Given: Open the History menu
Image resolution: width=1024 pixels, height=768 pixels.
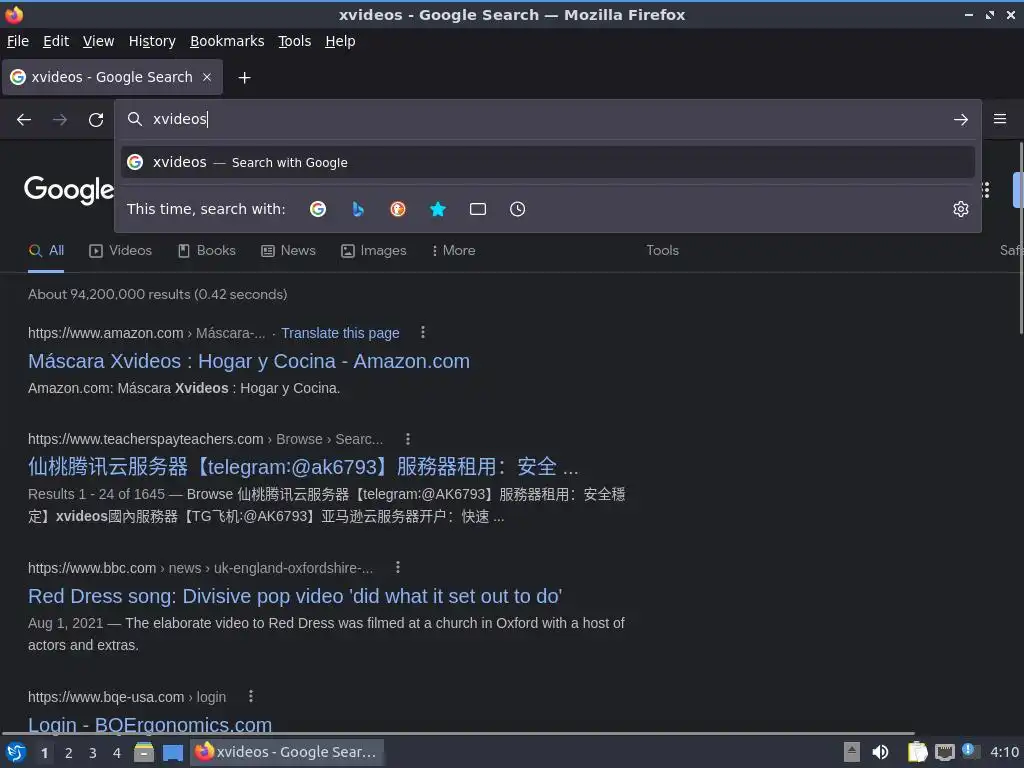Looking at the screenshot, I should (152, 41).
